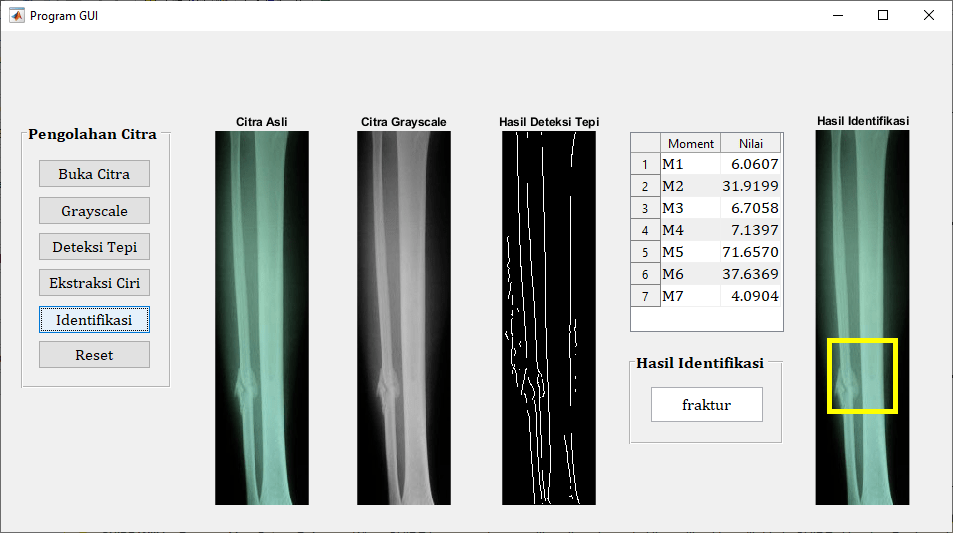Click the M5 value cell 71.6570
Screen dimensions: 953x533
[750, 252]
